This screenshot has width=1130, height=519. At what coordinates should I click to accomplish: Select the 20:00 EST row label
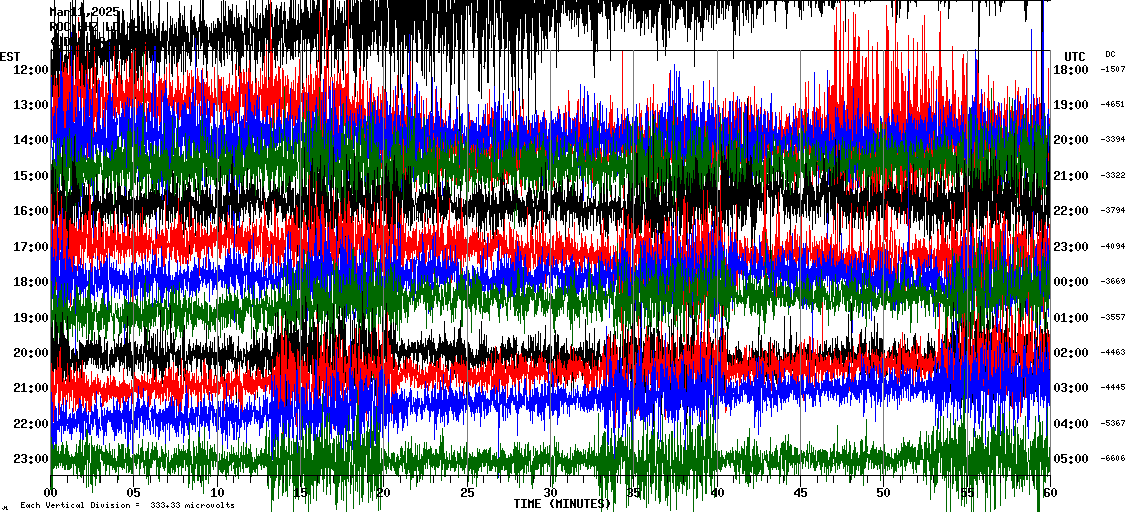coord(30,353)
